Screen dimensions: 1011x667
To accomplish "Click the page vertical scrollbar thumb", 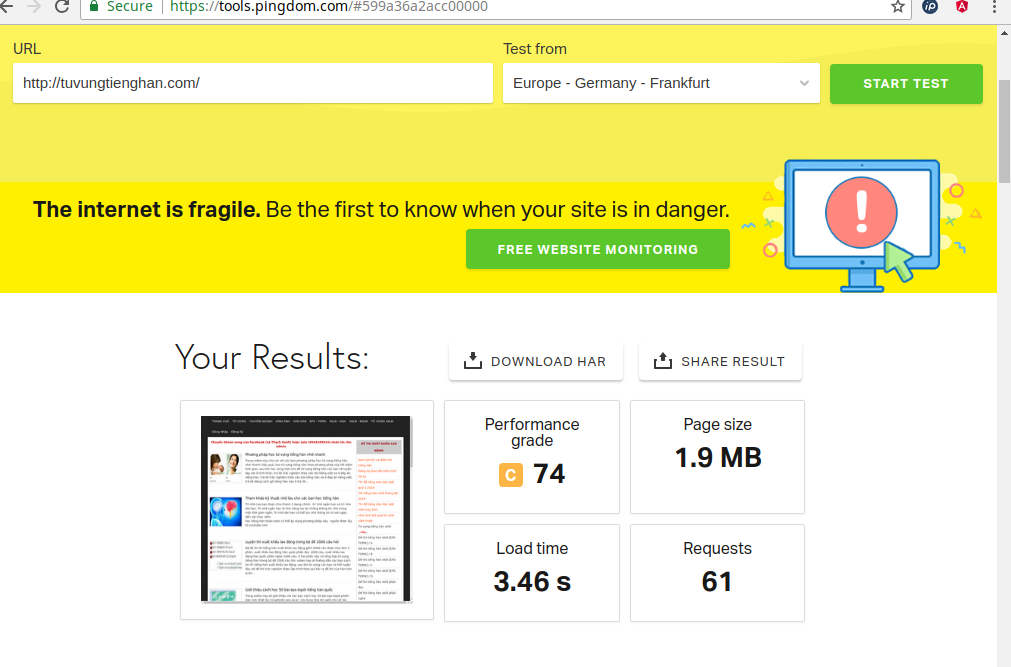I will [1004, 132].
